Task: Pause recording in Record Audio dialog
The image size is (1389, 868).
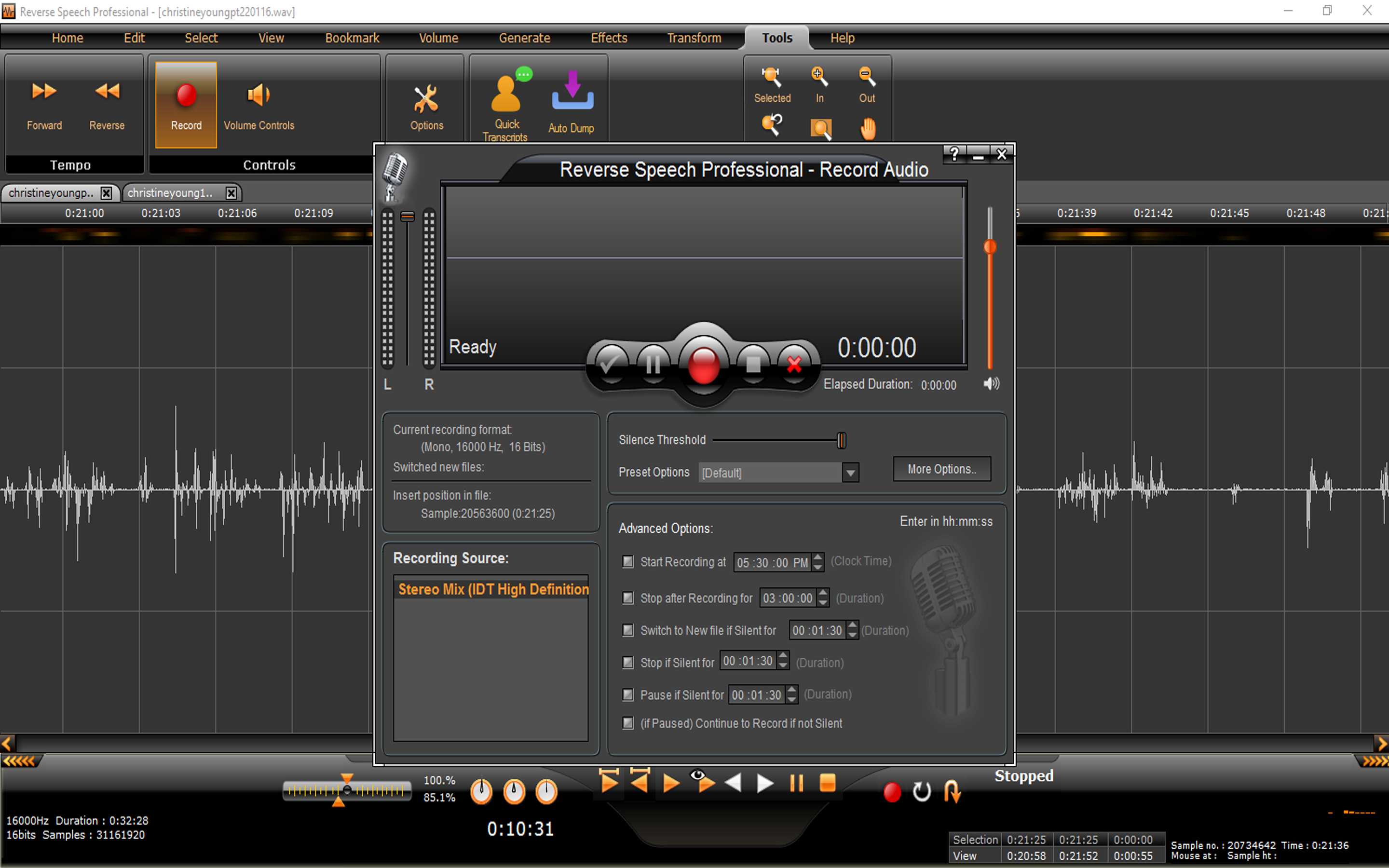Action: click(653, 364)
